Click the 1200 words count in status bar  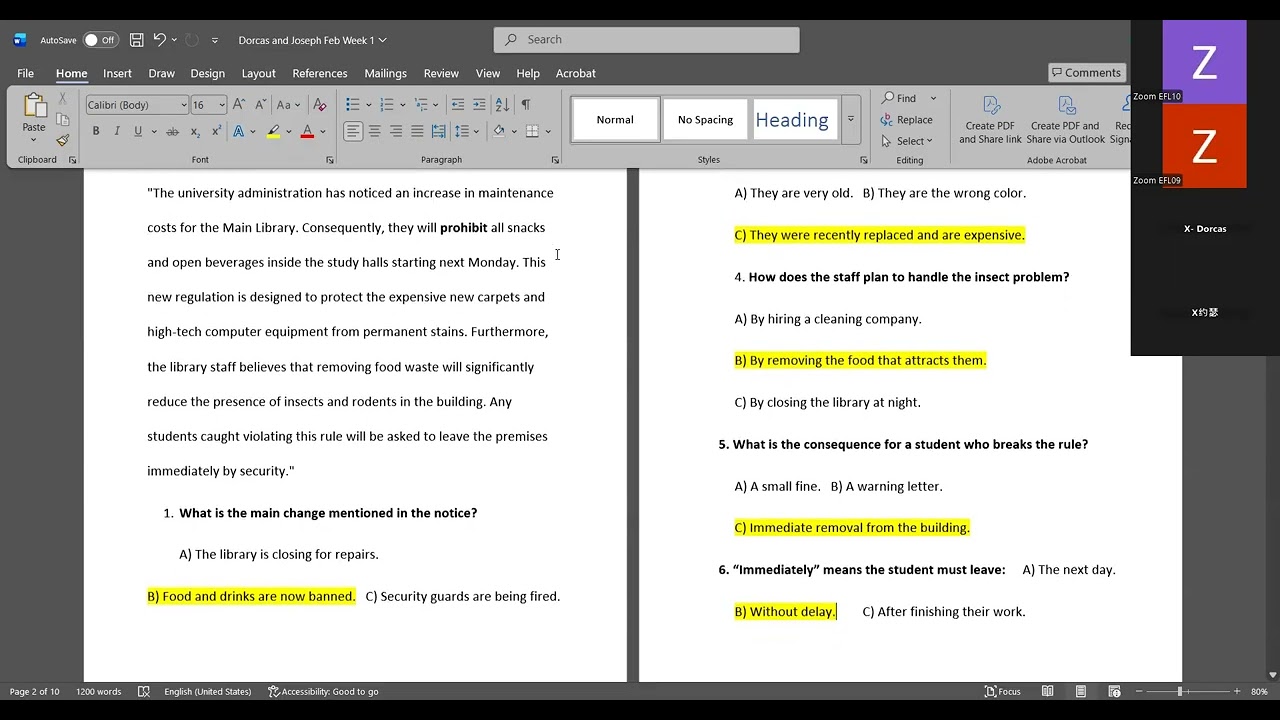click(x=98, y=691)
